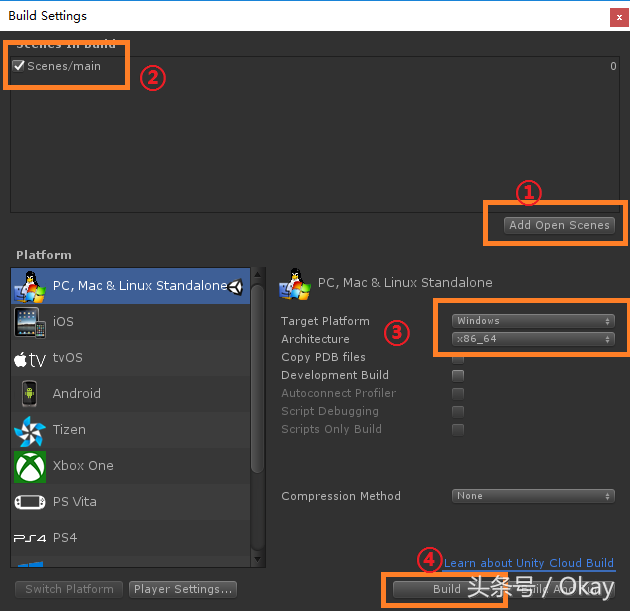The image size is (630, 611).
Task: Click the Unity logo beside the Standalone platform
Action: click(x=235, y=286)
